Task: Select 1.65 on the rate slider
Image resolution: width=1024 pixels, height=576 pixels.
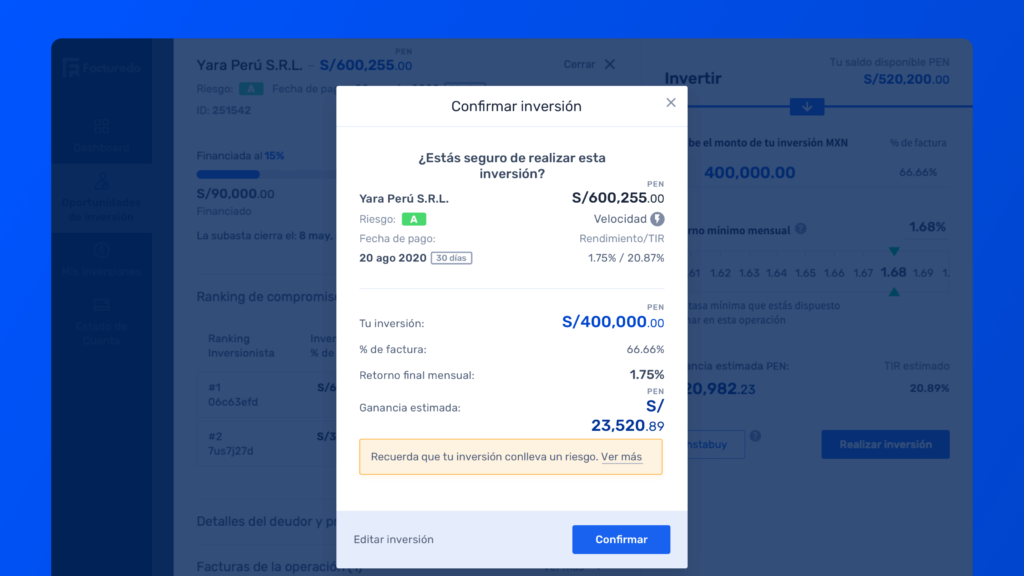Action: (805, 273)
